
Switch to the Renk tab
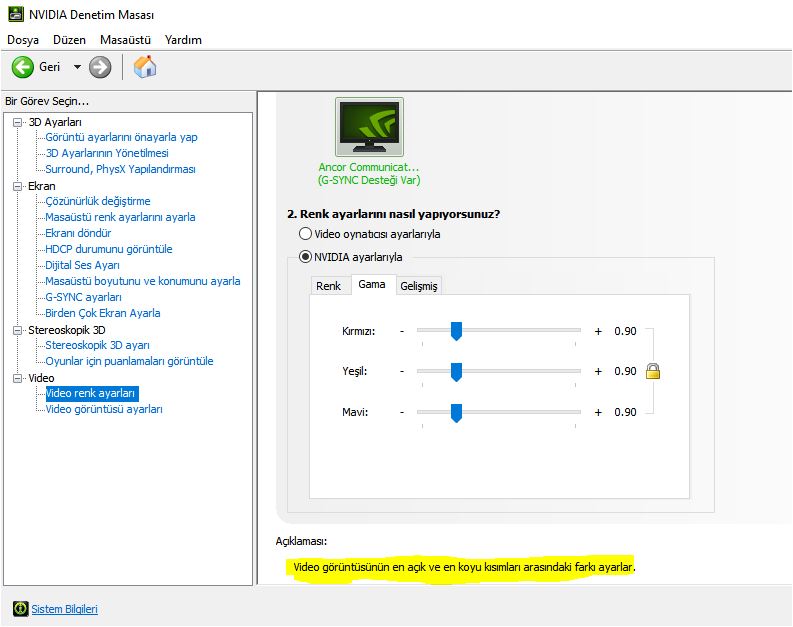point(329,286)
